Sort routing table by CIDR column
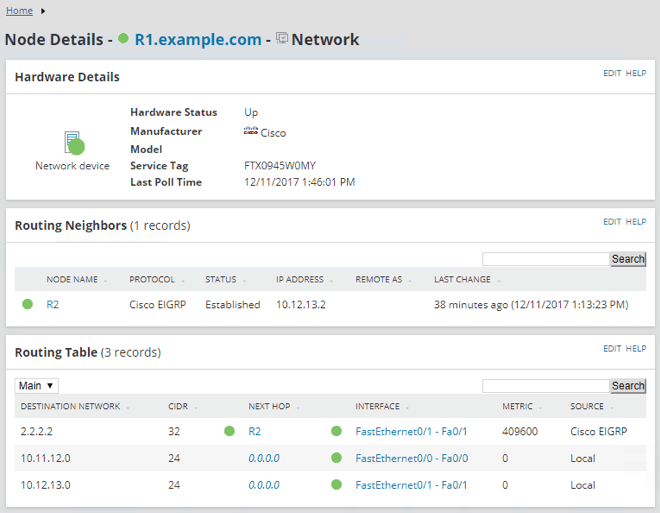The height and width of the screenshot is (513, 660). point(178,407)
